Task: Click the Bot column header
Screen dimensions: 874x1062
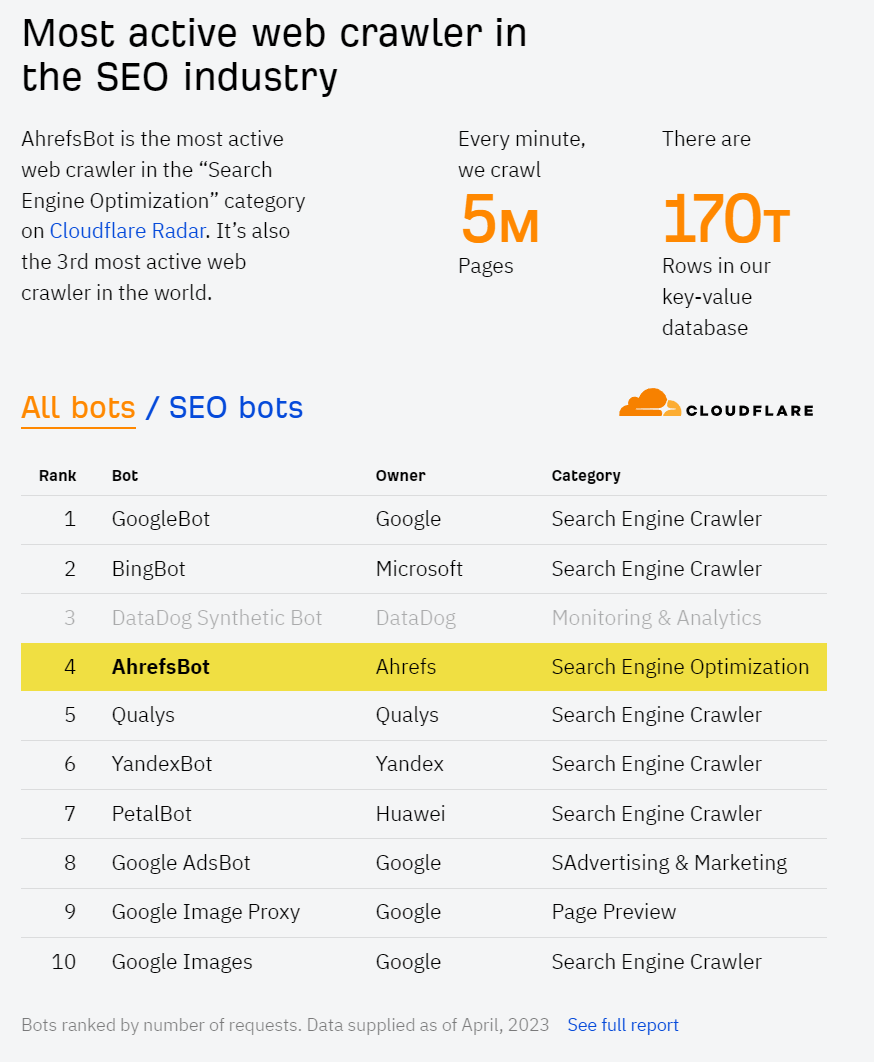Action: pos(125,475)
